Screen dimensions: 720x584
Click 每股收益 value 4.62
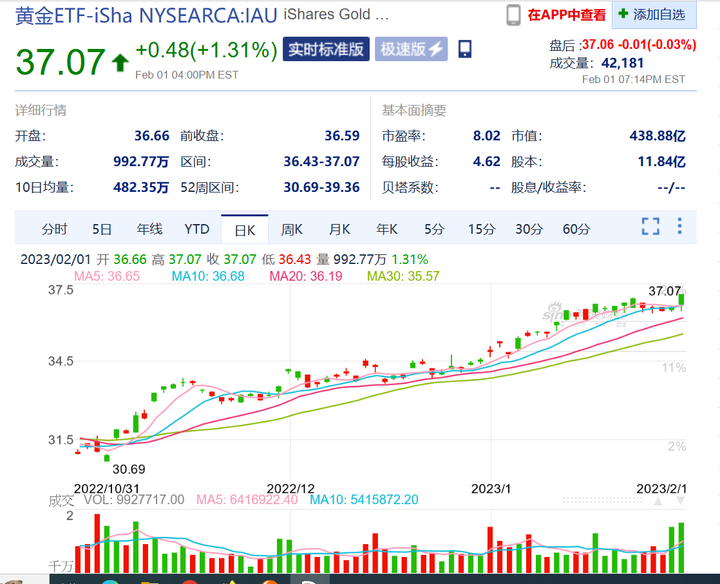coord(486,162)
